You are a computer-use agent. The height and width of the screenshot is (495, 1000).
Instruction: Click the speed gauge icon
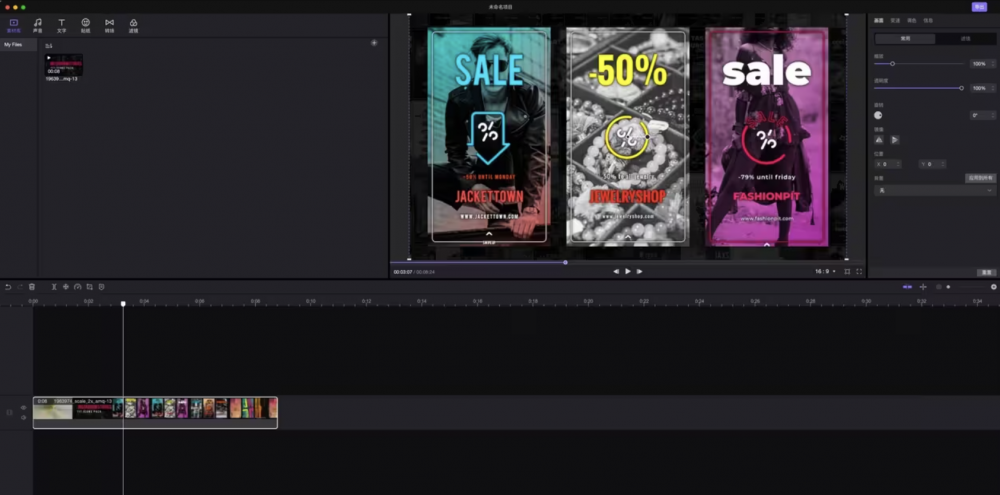78,287
